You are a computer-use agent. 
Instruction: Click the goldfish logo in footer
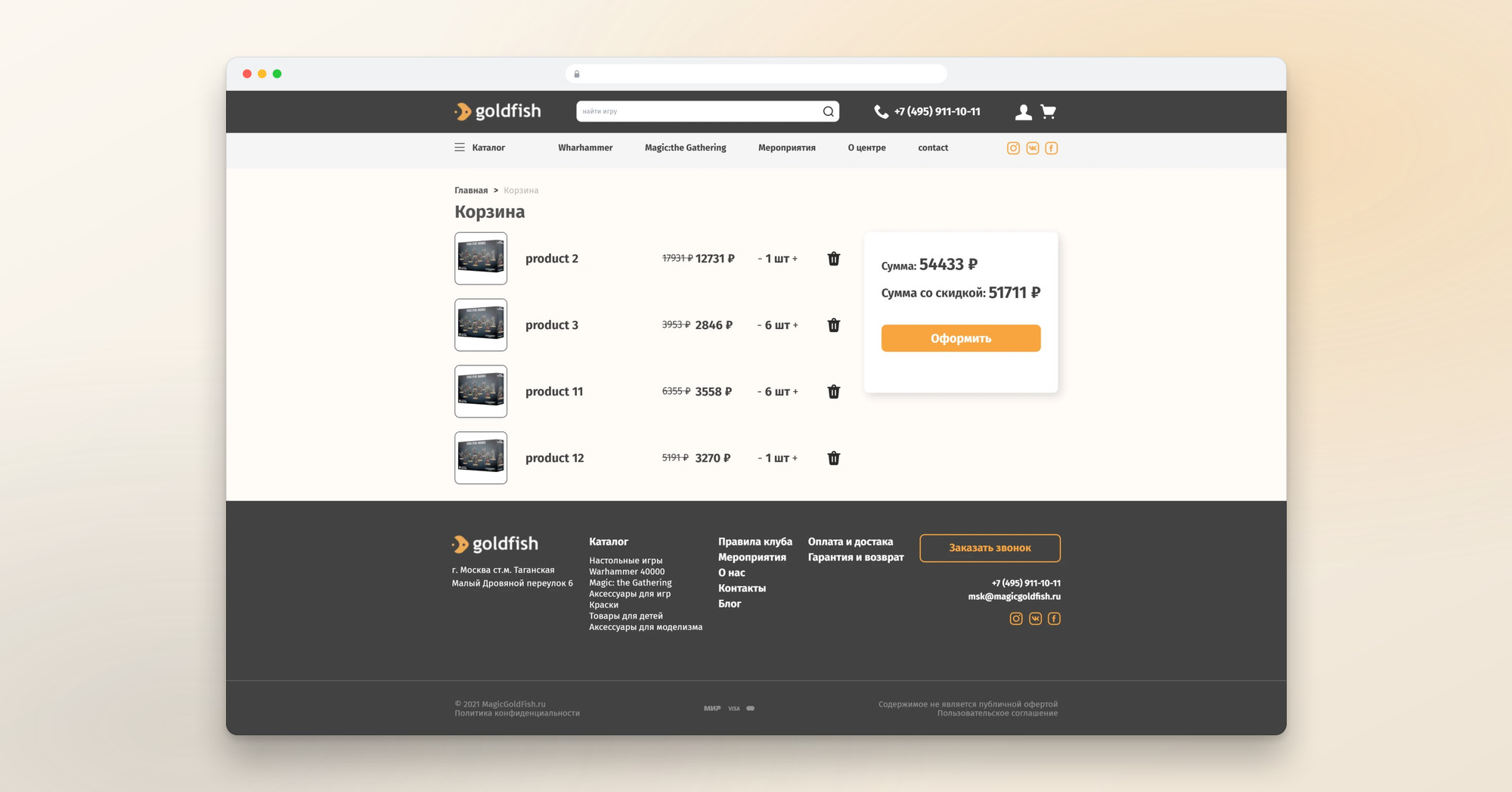click(x=495, y=544)
